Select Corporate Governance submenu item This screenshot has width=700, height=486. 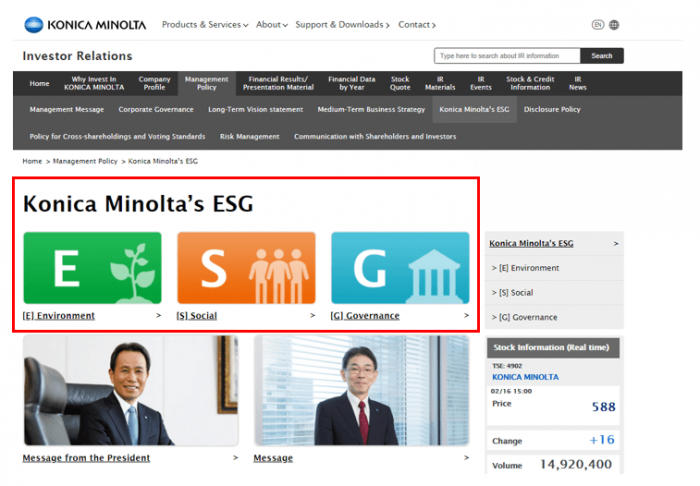pos(157,109)
